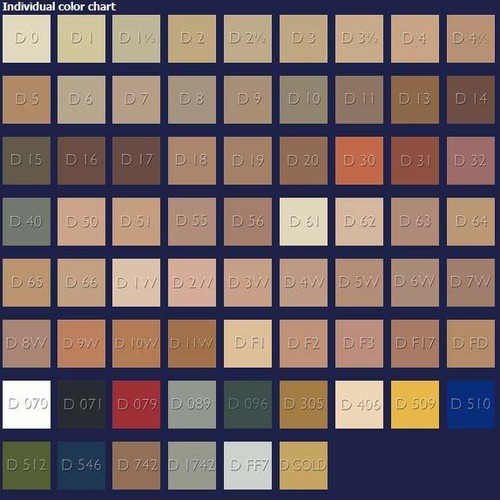Choose the D 32 mauve swatch
Screen dimensions: 500x500
tap(471, 161)
